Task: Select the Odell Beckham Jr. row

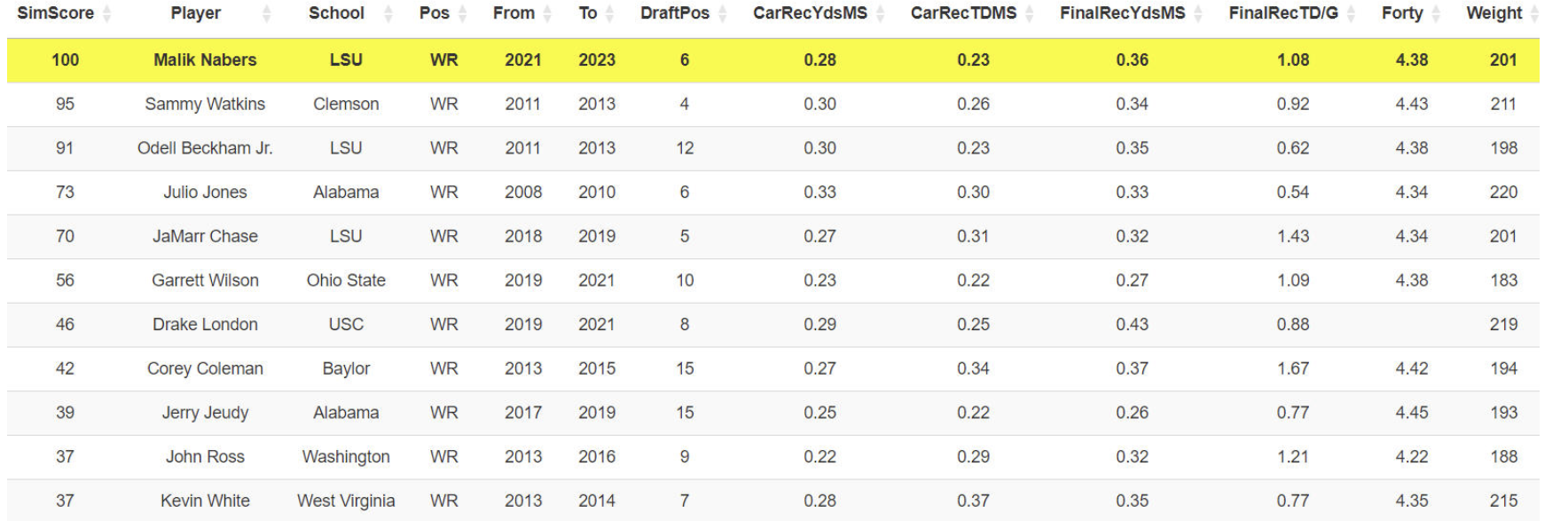Action: coord(773,148)
